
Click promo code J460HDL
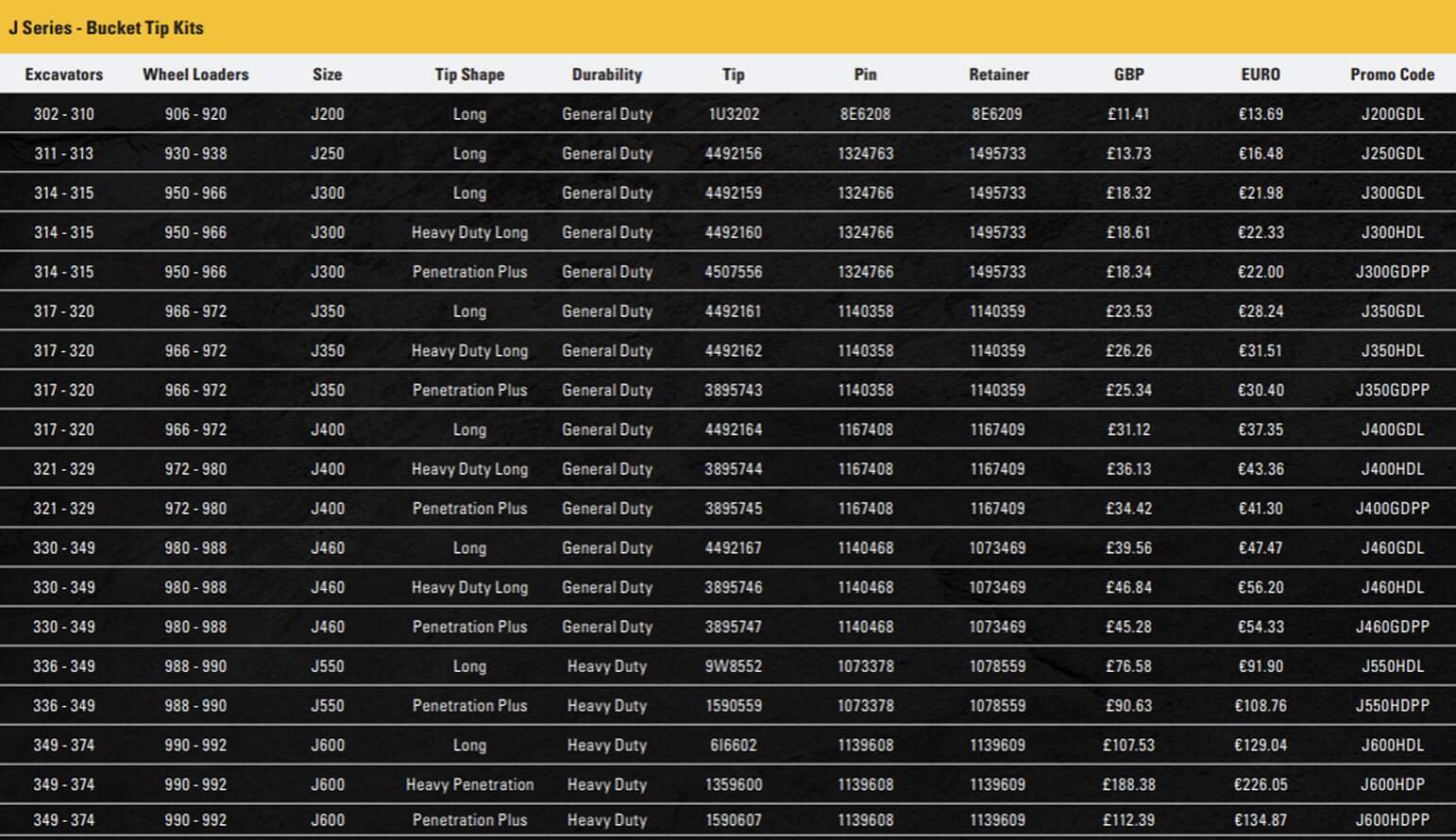click(x=1392, y=587)
